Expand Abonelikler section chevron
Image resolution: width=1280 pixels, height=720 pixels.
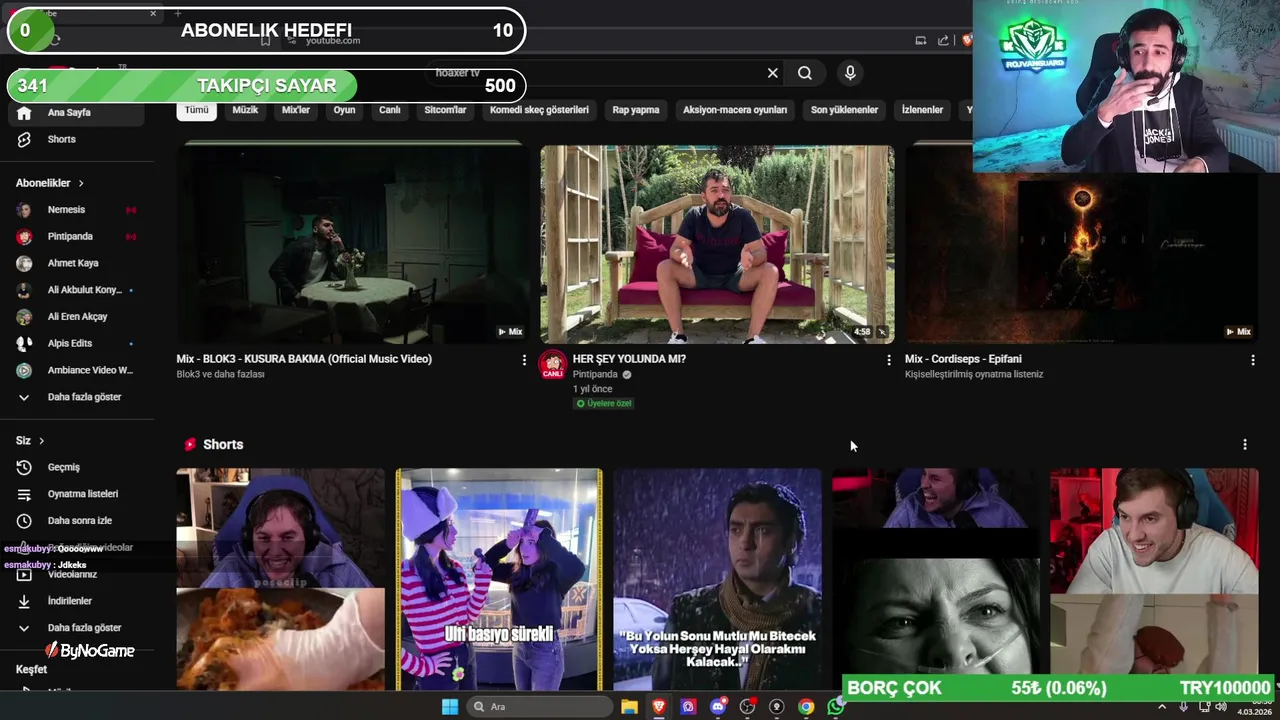(81, 183)
